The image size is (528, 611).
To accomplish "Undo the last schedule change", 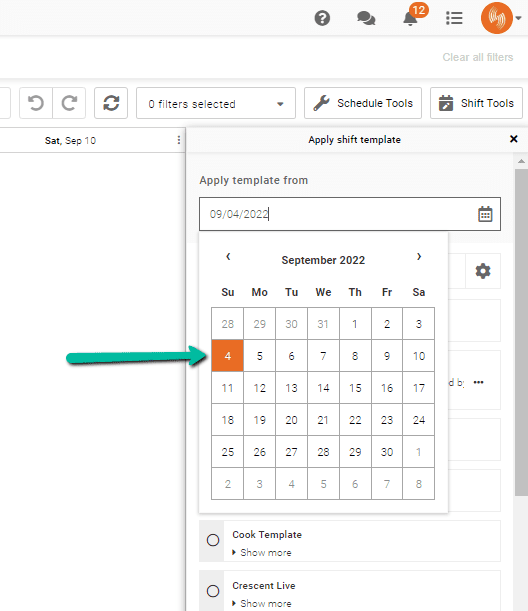I will (x=36, y=103).
